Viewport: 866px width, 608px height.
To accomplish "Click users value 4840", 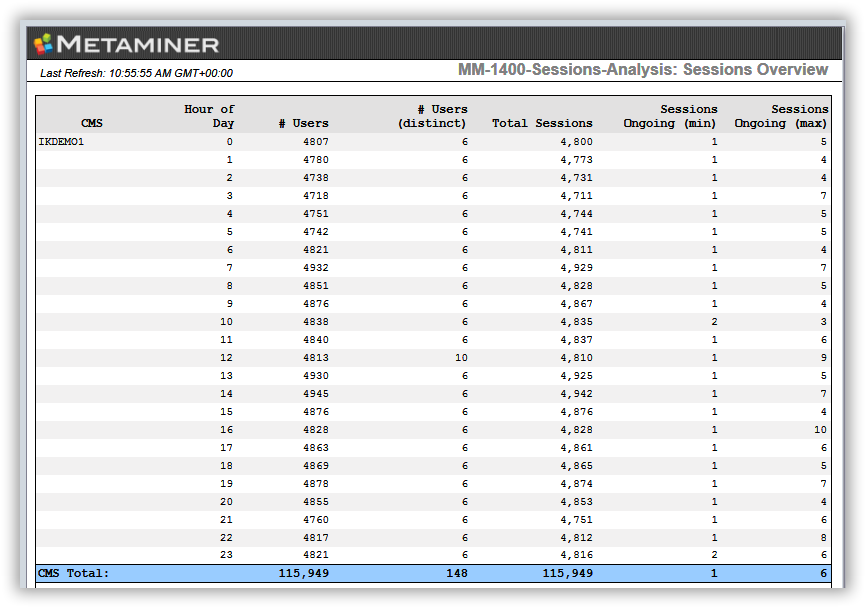I will click(x=316, y=340).
